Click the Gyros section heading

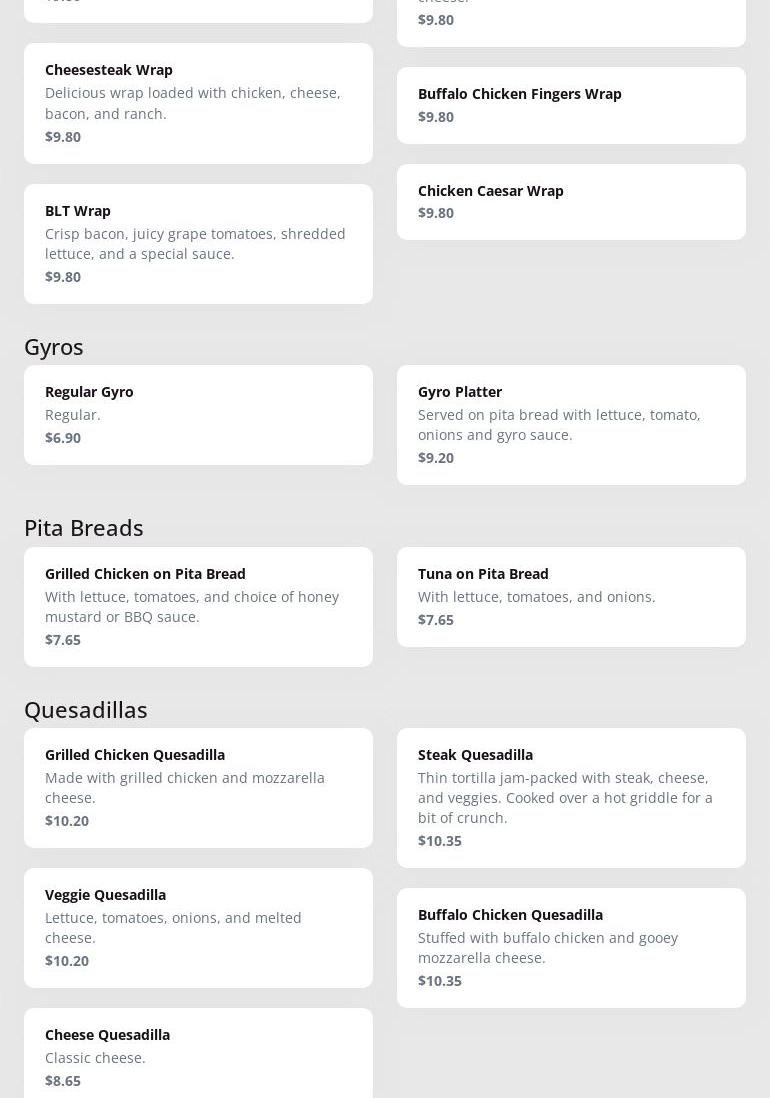(54, 347)
